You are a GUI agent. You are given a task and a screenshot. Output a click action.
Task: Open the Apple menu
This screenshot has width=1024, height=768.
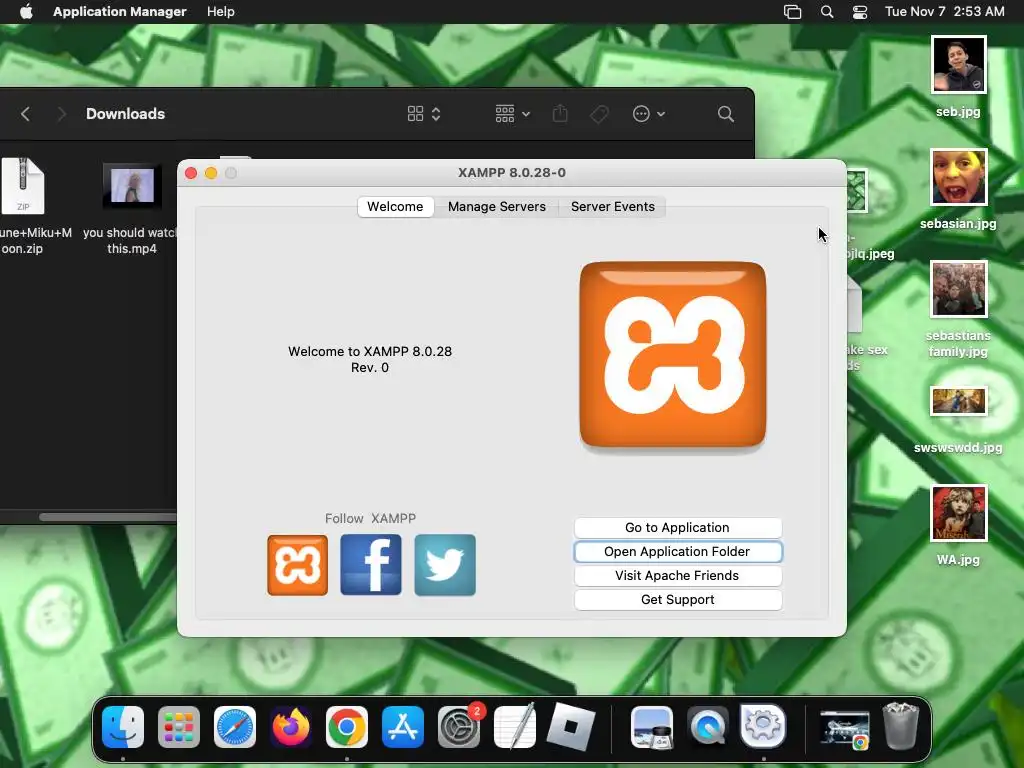pos(26,12)
